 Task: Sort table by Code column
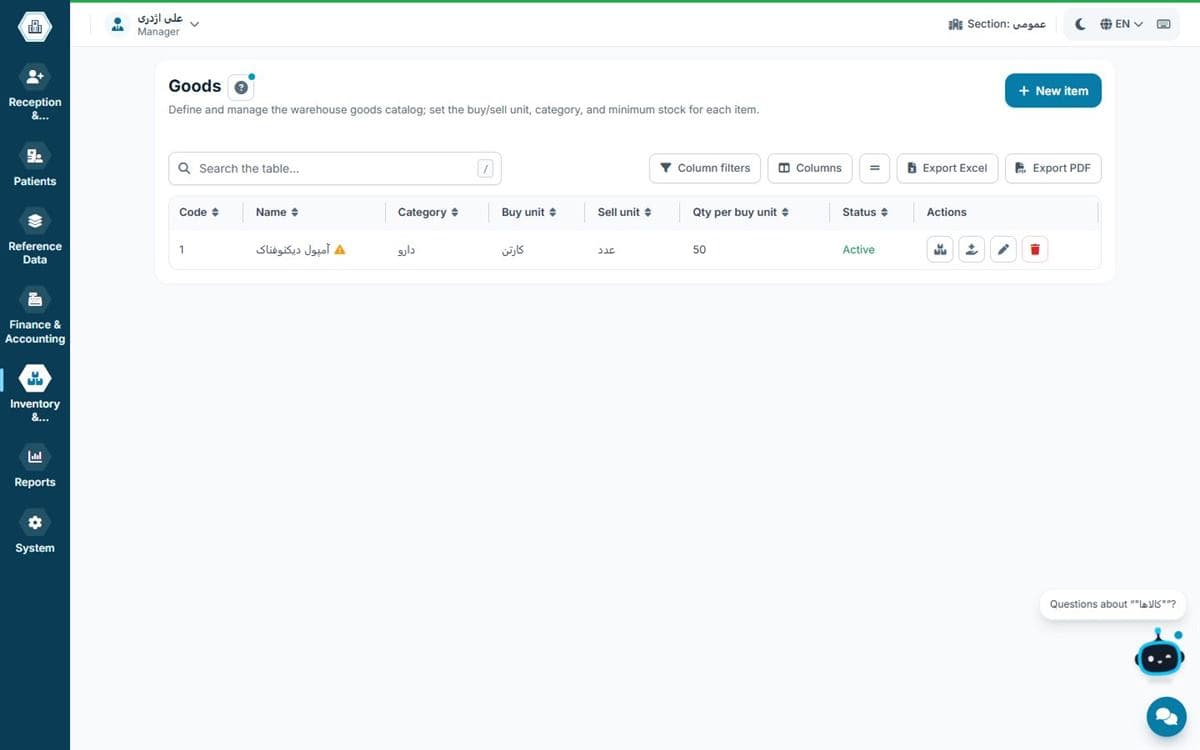coord(198,212)
